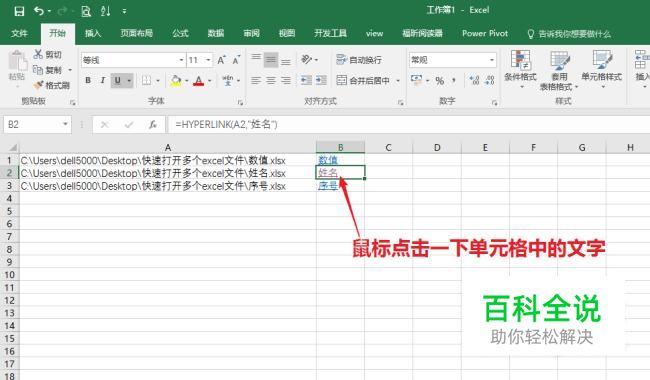Viewport: 650px width, 380px height.
Task: Click the 姓名 hyperlink in B2
Action: click(328, 173)
